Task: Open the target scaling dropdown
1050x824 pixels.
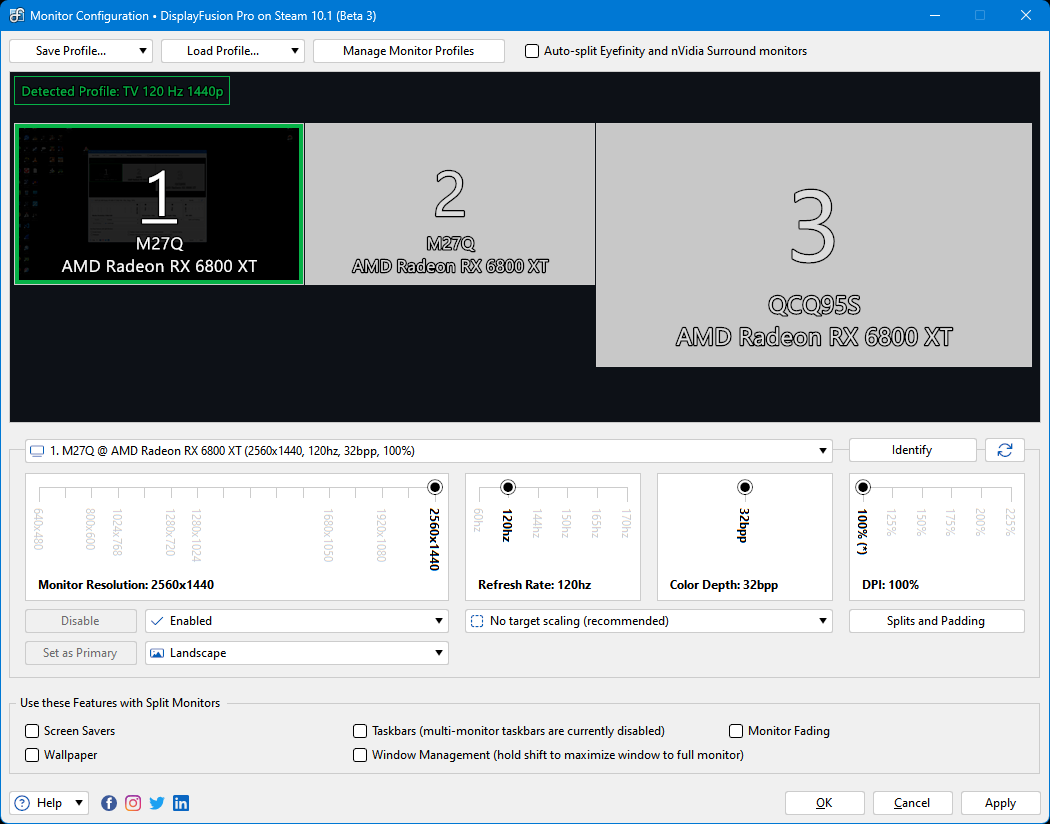Action: 649,621
